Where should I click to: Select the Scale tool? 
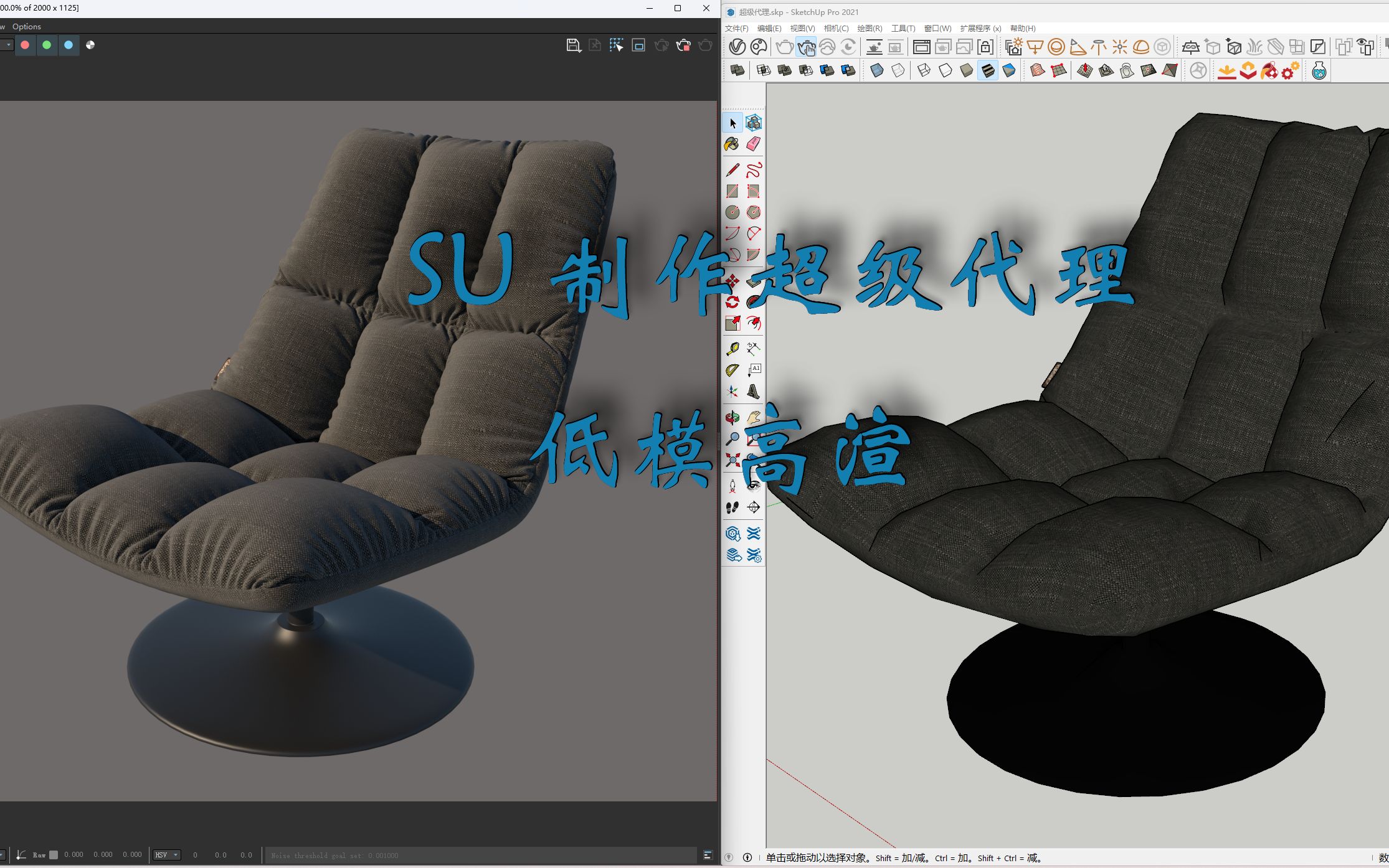tap(732, 323)
